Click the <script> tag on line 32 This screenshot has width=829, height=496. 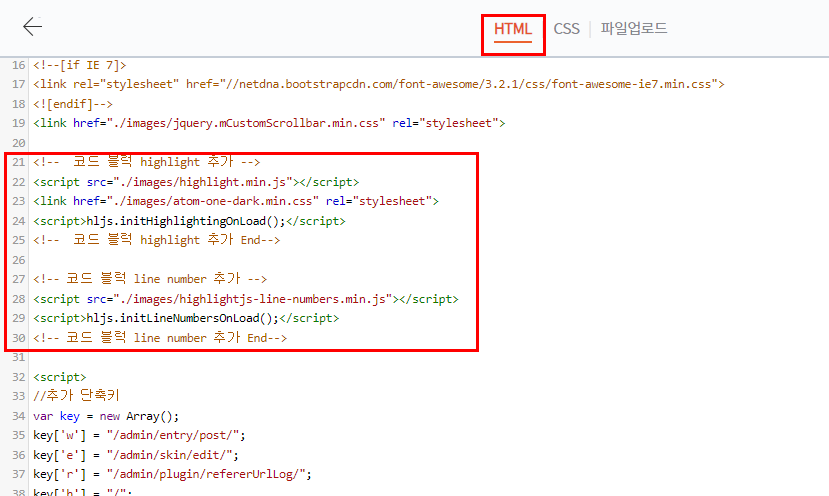pyautogui.click(x=60, y=377)
